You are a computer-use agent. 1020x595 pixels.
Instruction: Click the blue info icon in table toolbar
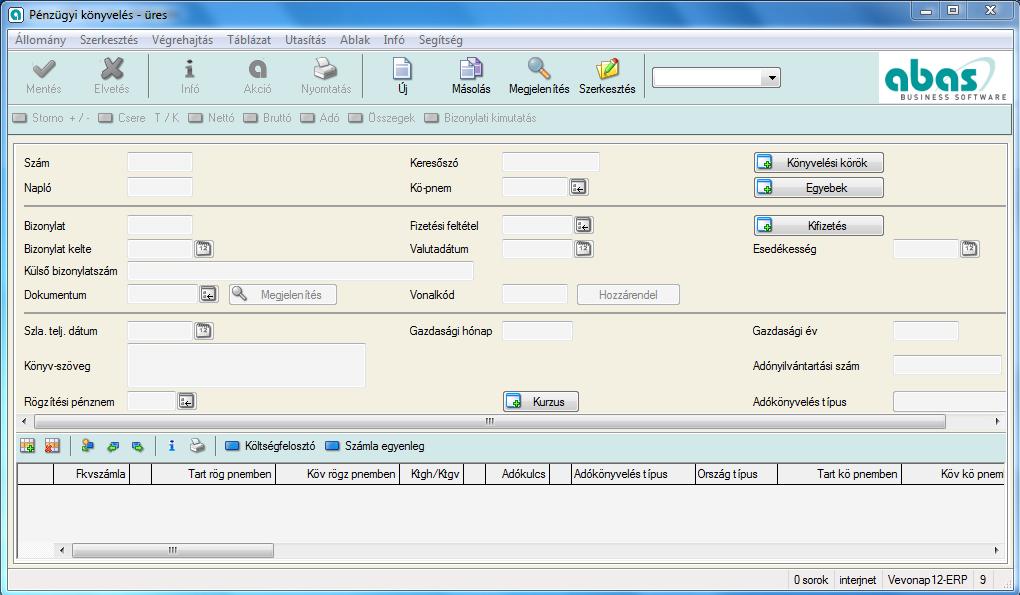[x=172, y=446]
